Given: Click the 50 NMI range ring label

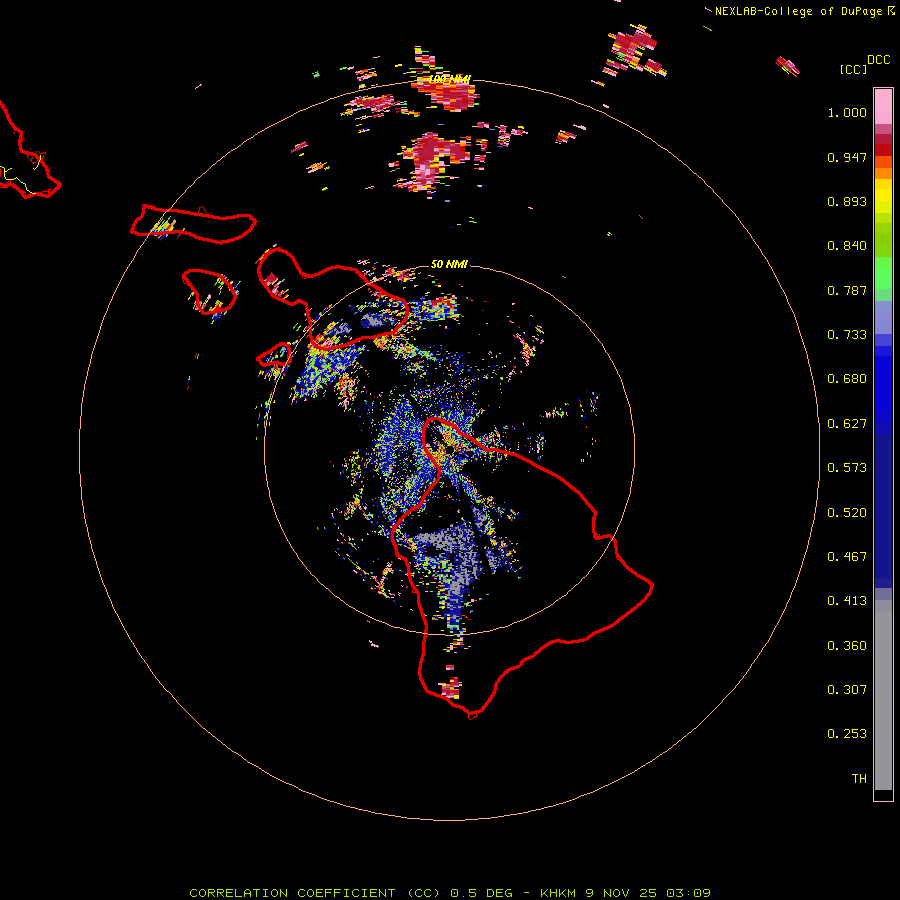Looking at the screenshot, I should point(449,264).
